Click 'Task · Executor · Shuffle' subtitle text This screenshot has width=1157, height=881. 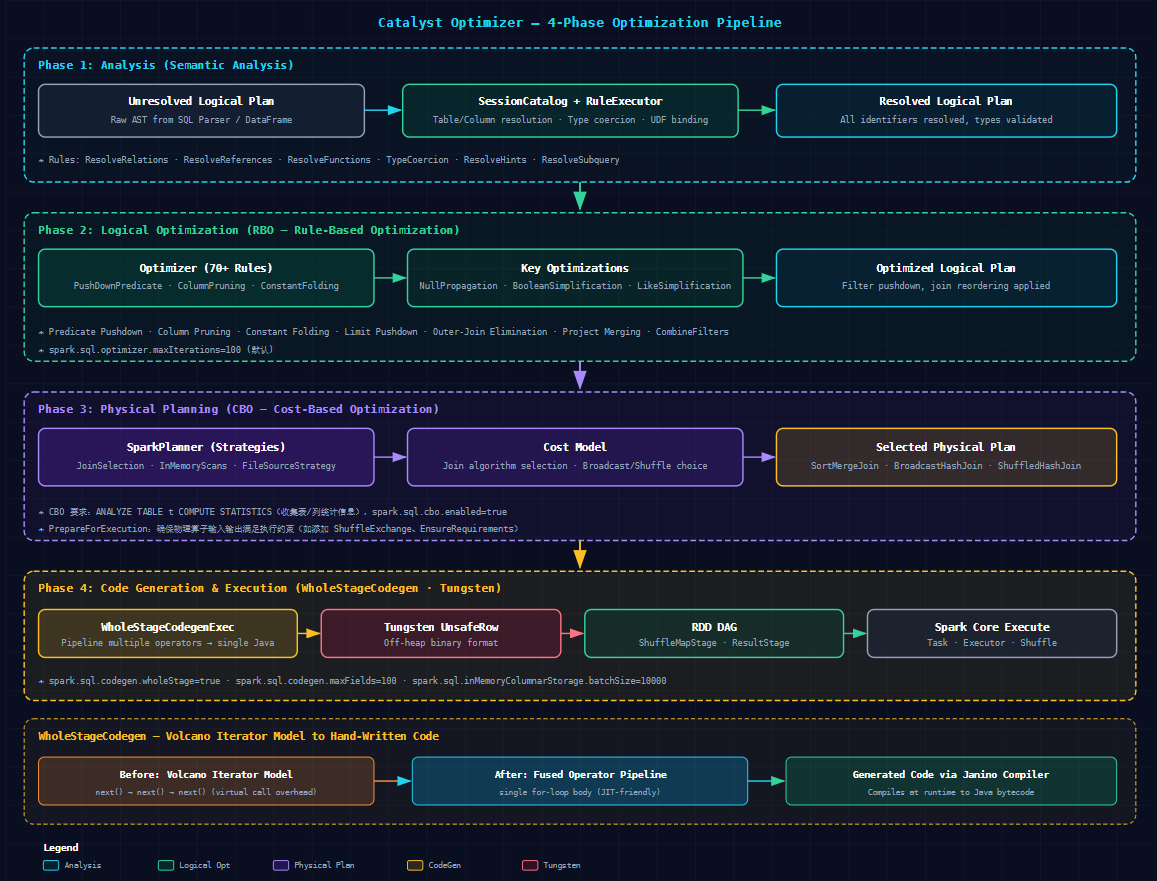click(992, 643)
